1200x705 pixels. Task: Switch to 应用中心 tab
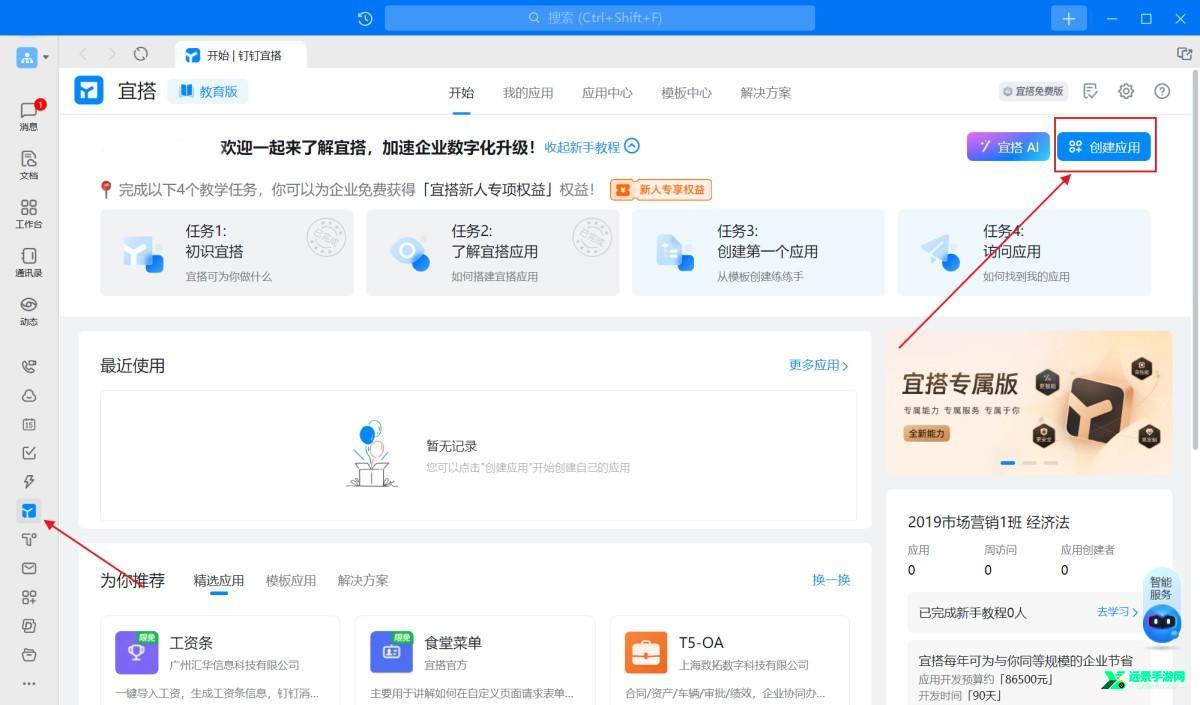607,93
